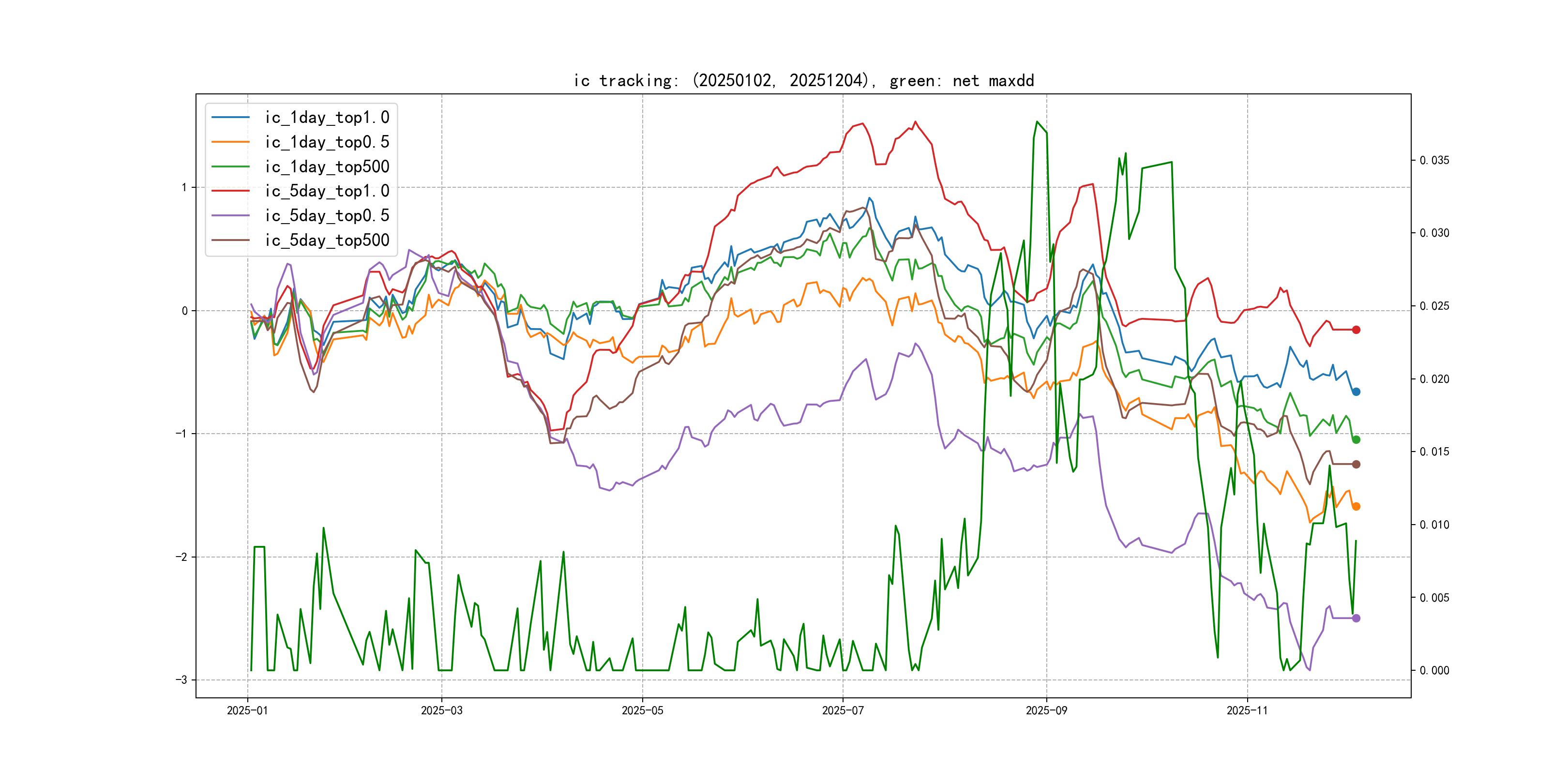The image size is (1568, 784).
Task: Click the brown end-point dot marker
Action: [1356, 465]
